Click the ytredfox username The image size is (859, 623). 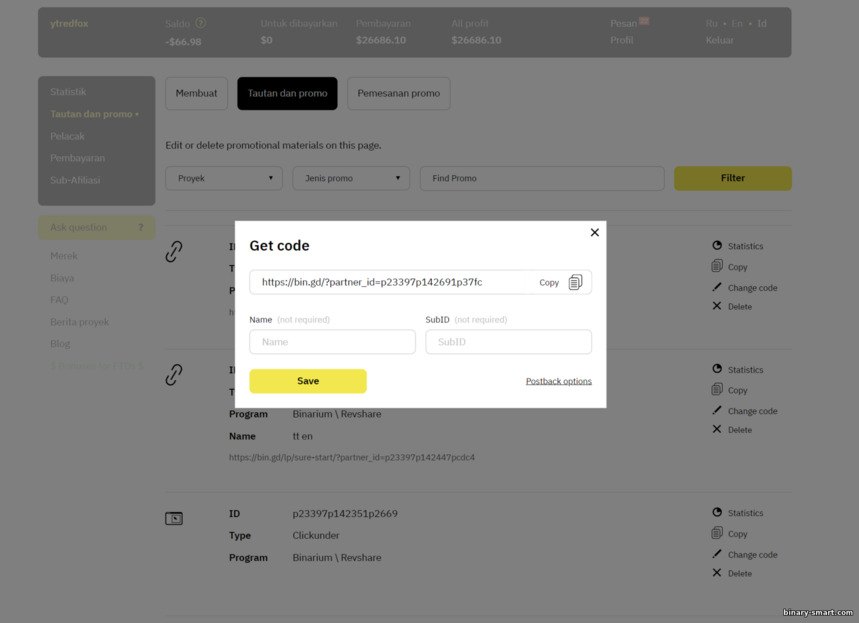(x=69, y=24)
